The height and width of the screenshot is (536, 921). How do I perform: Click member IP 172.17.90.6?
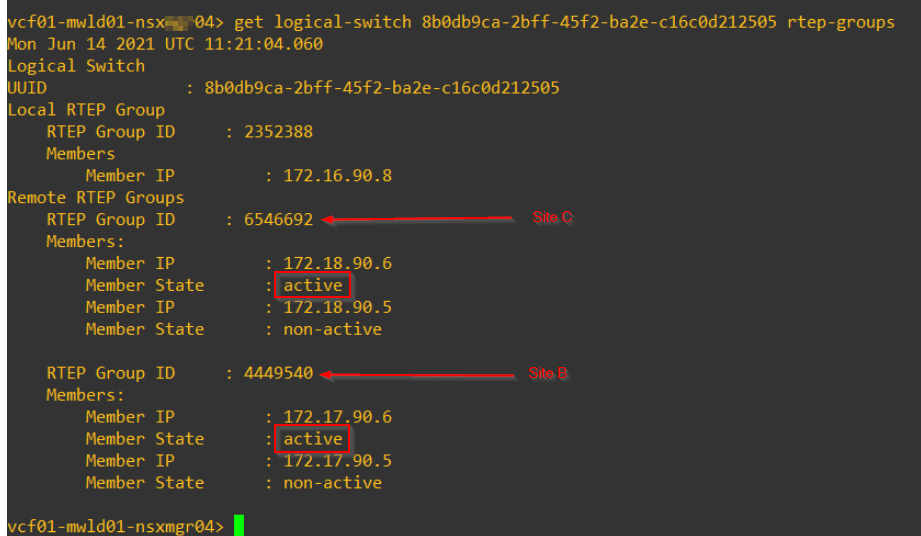coord(338,417)
